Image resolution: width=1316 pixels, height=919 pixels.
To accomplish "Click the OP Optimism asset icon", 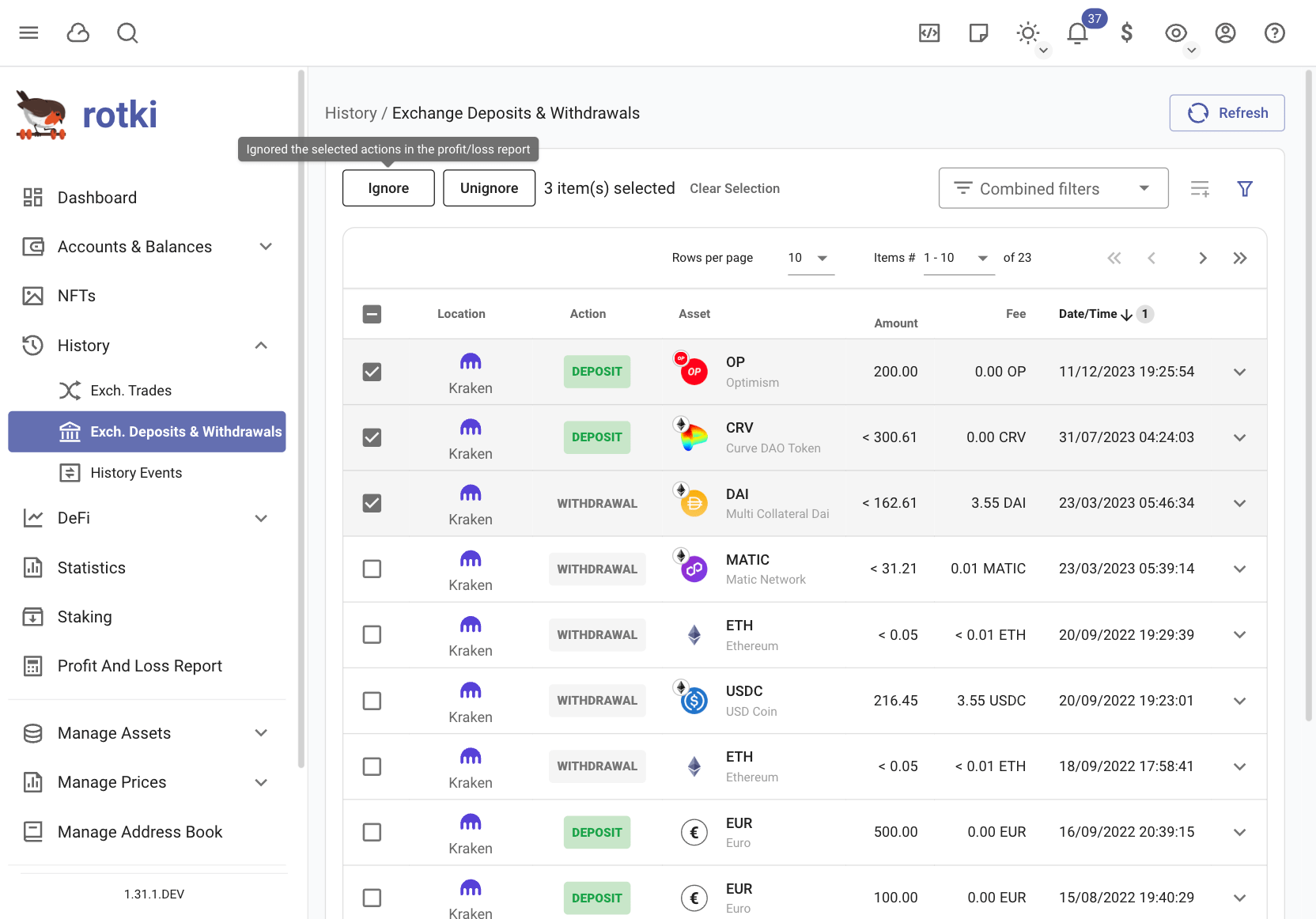I will [693, 370].
